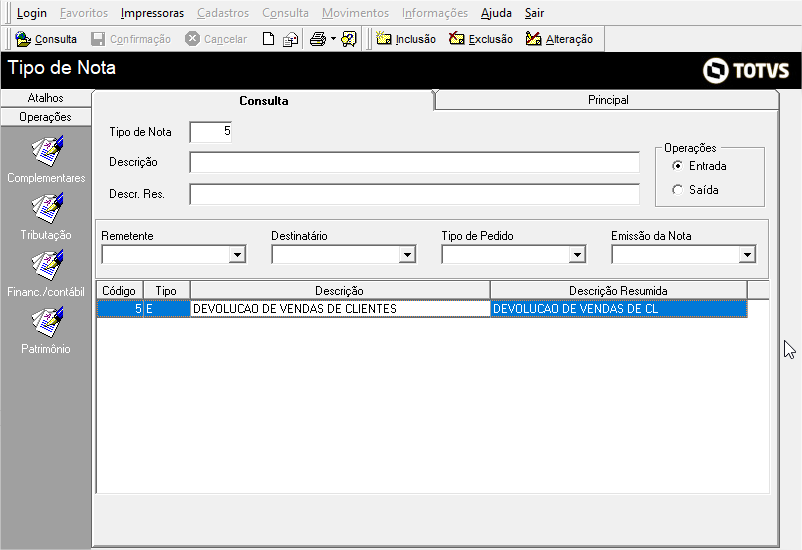
Task: Click the Tipo column header
Action: [166, 290]
